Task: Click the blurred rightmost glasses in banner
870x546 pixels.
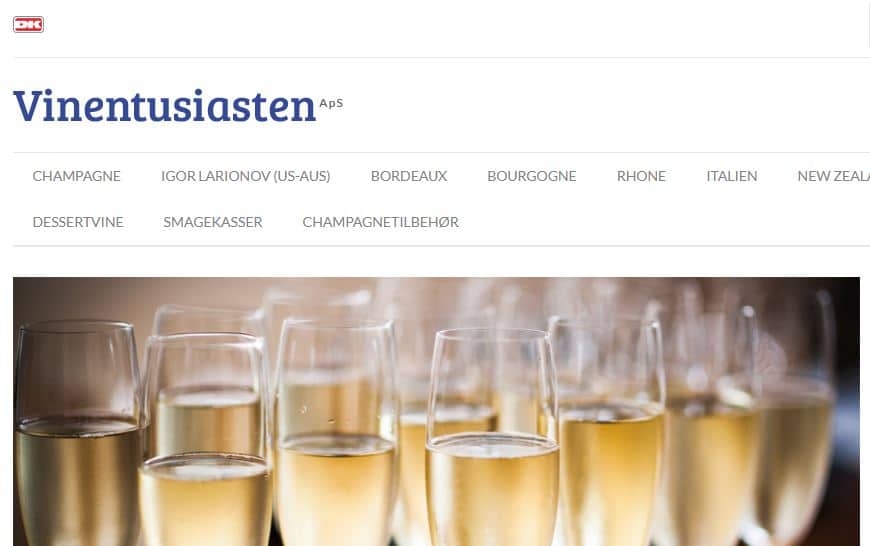Action: 793,422
